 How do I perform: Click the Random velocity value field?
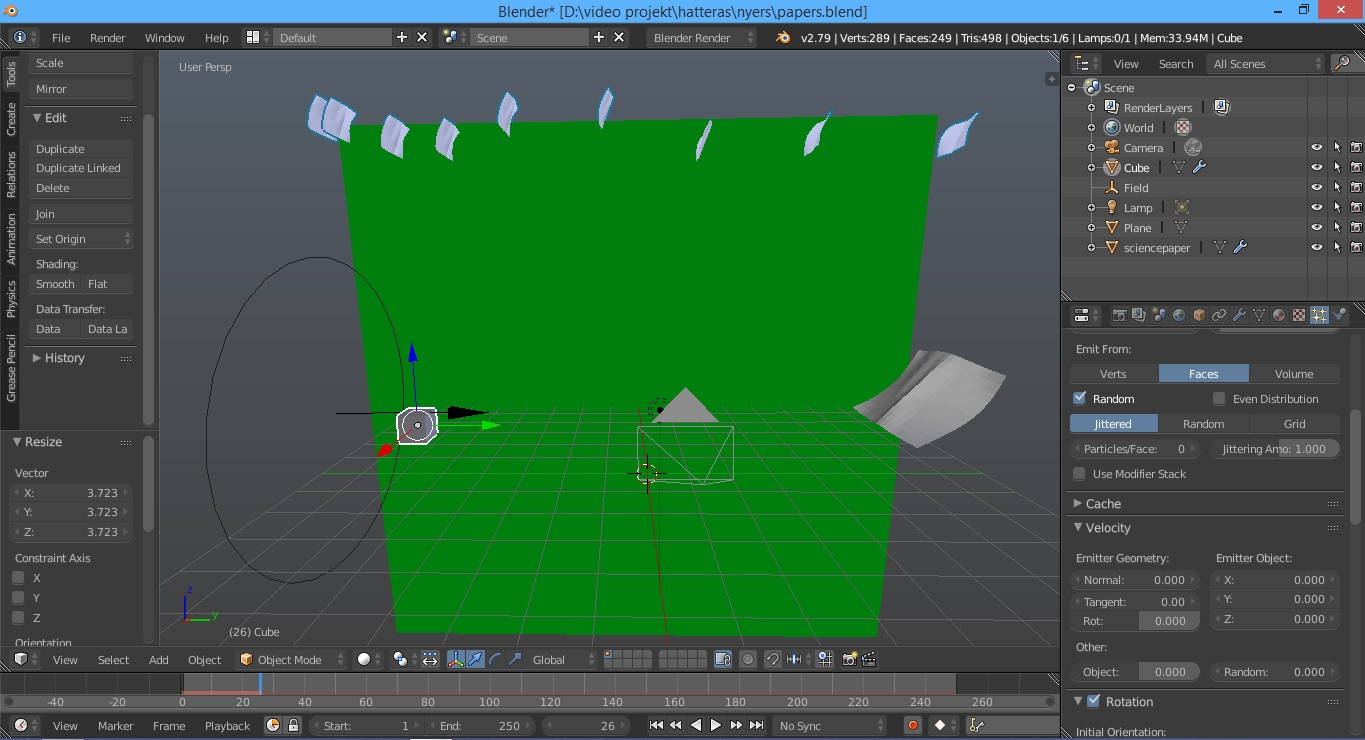(x=1275, y=672)
